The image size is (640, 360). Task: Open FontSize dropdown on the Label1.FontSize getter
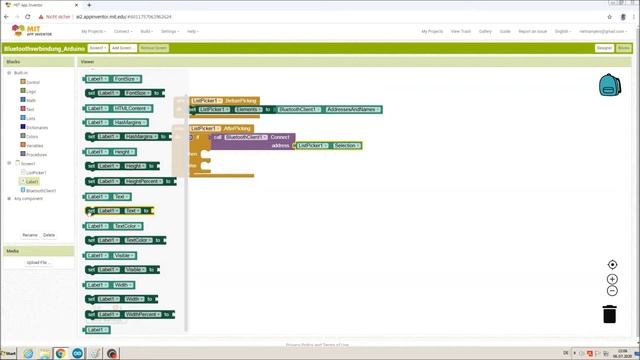click(x=127, y=79)
